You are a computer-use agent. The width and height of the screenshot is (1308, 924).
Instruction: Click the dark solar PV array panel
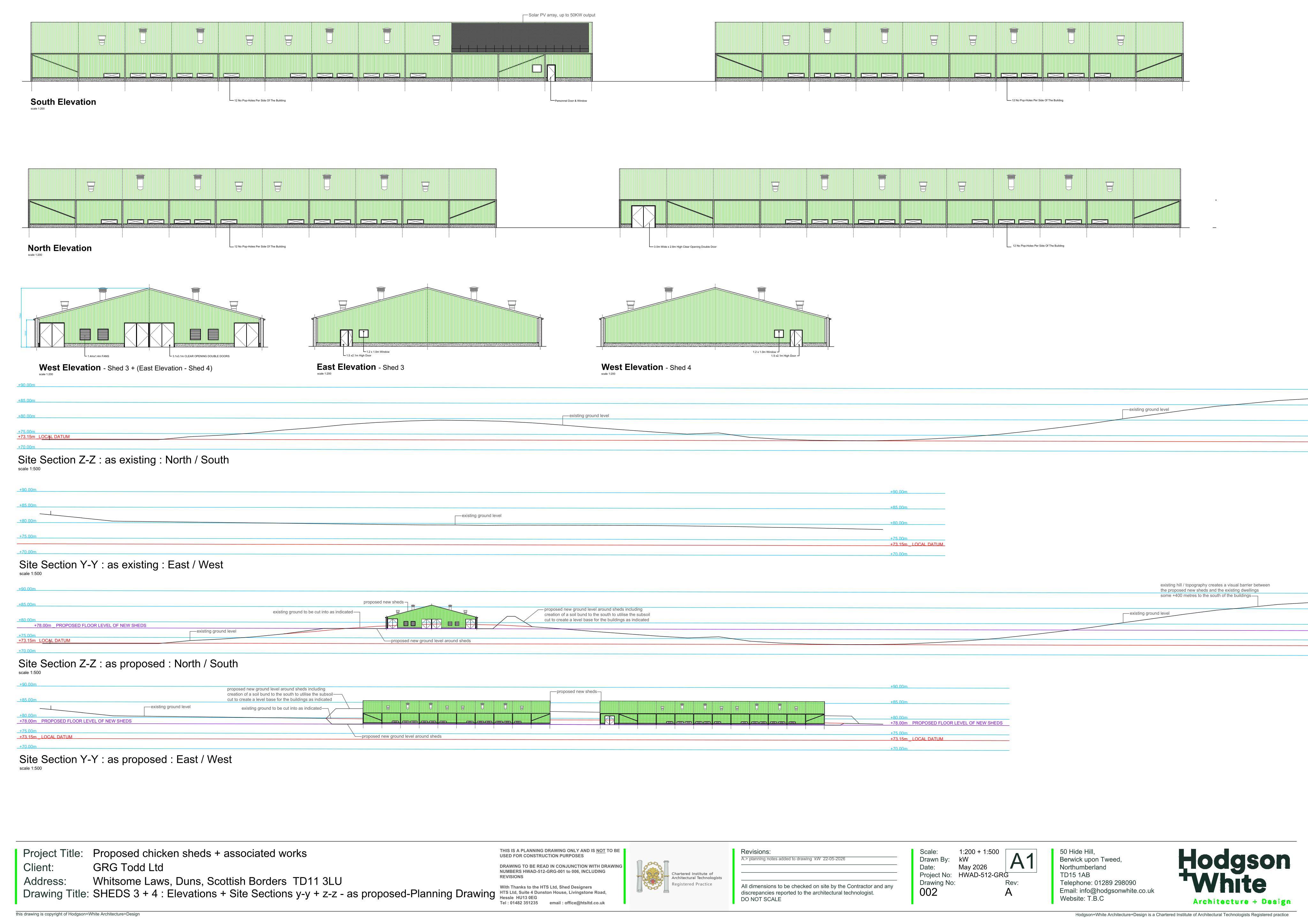tap(520, 38)
